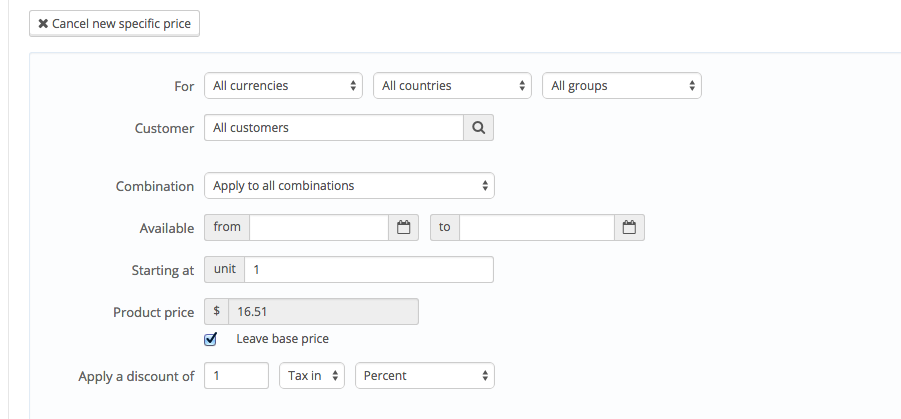Select the Apply to all combinations dropdown
This screenshot has height=419, width=901.
point(348,186)
